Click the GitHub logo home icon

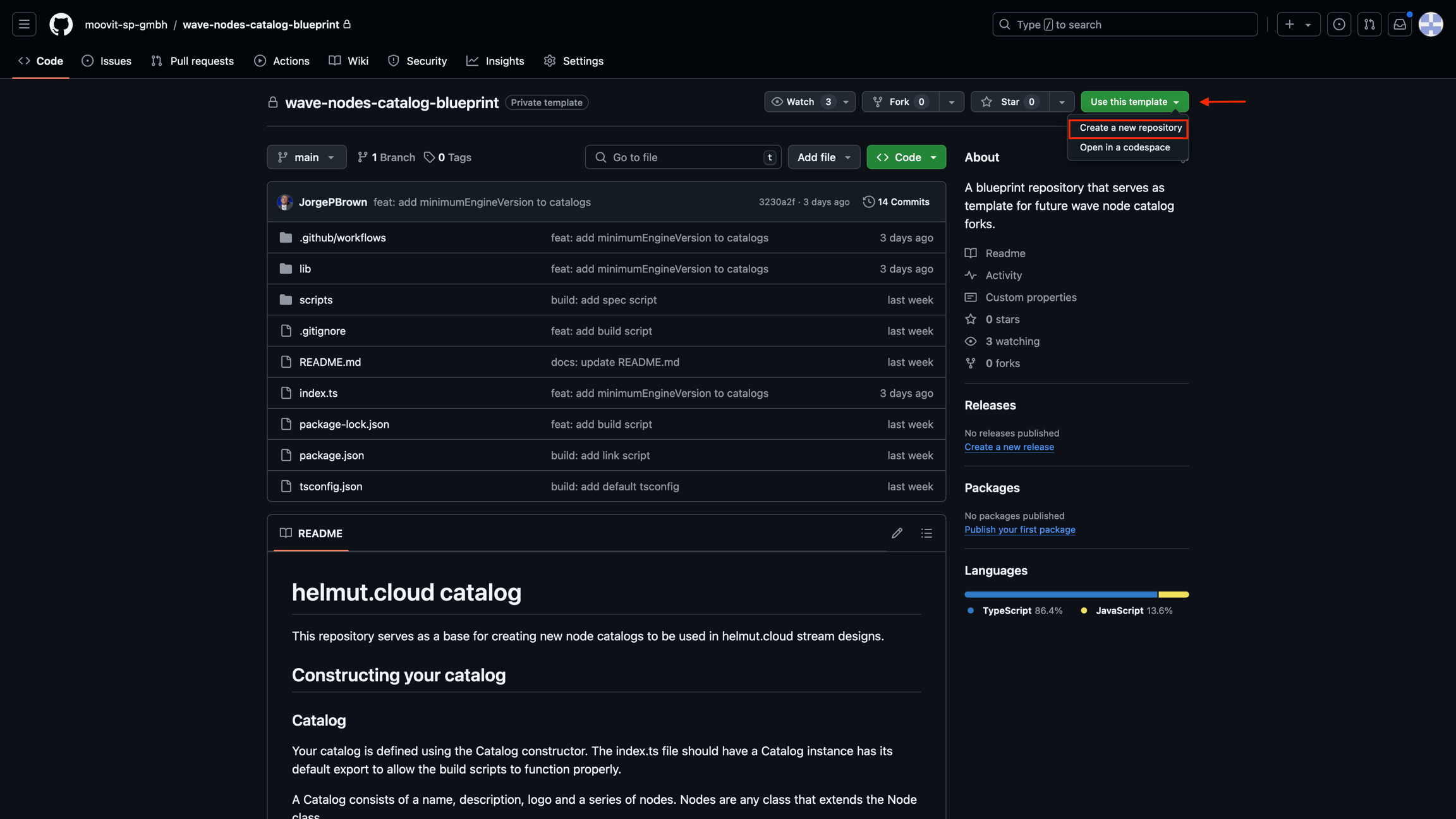(x=61, y=24)
